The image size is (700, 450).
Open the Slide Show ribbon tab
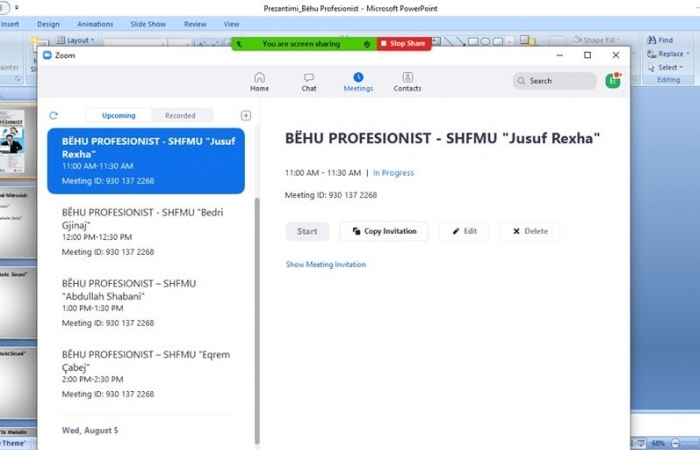pyautogui.click(x=146, y=24)
